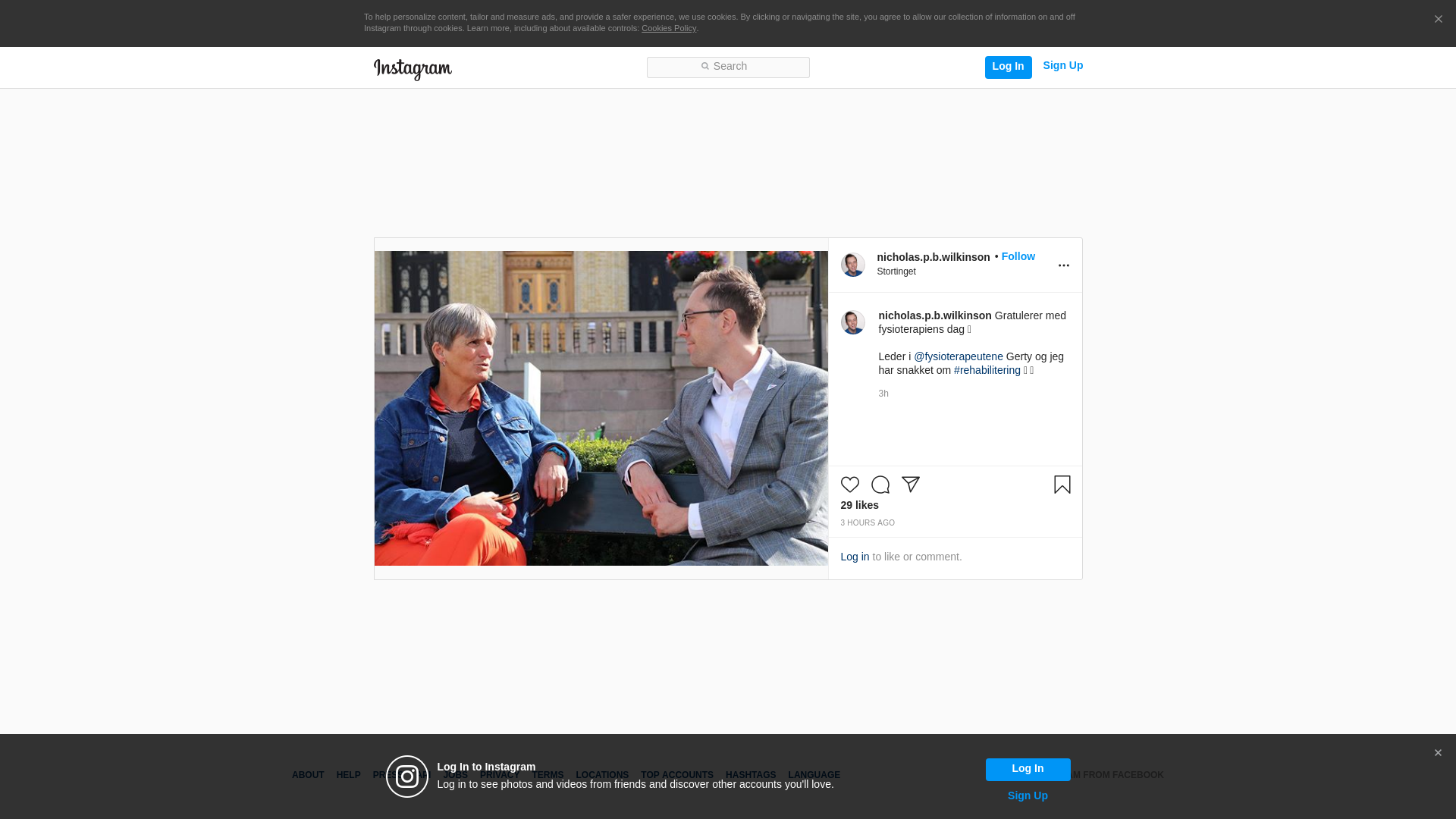Viewport: 1456px width, 819px height.
Task: Click Sign Up link in bottom banner
Action: (1028, 795)
